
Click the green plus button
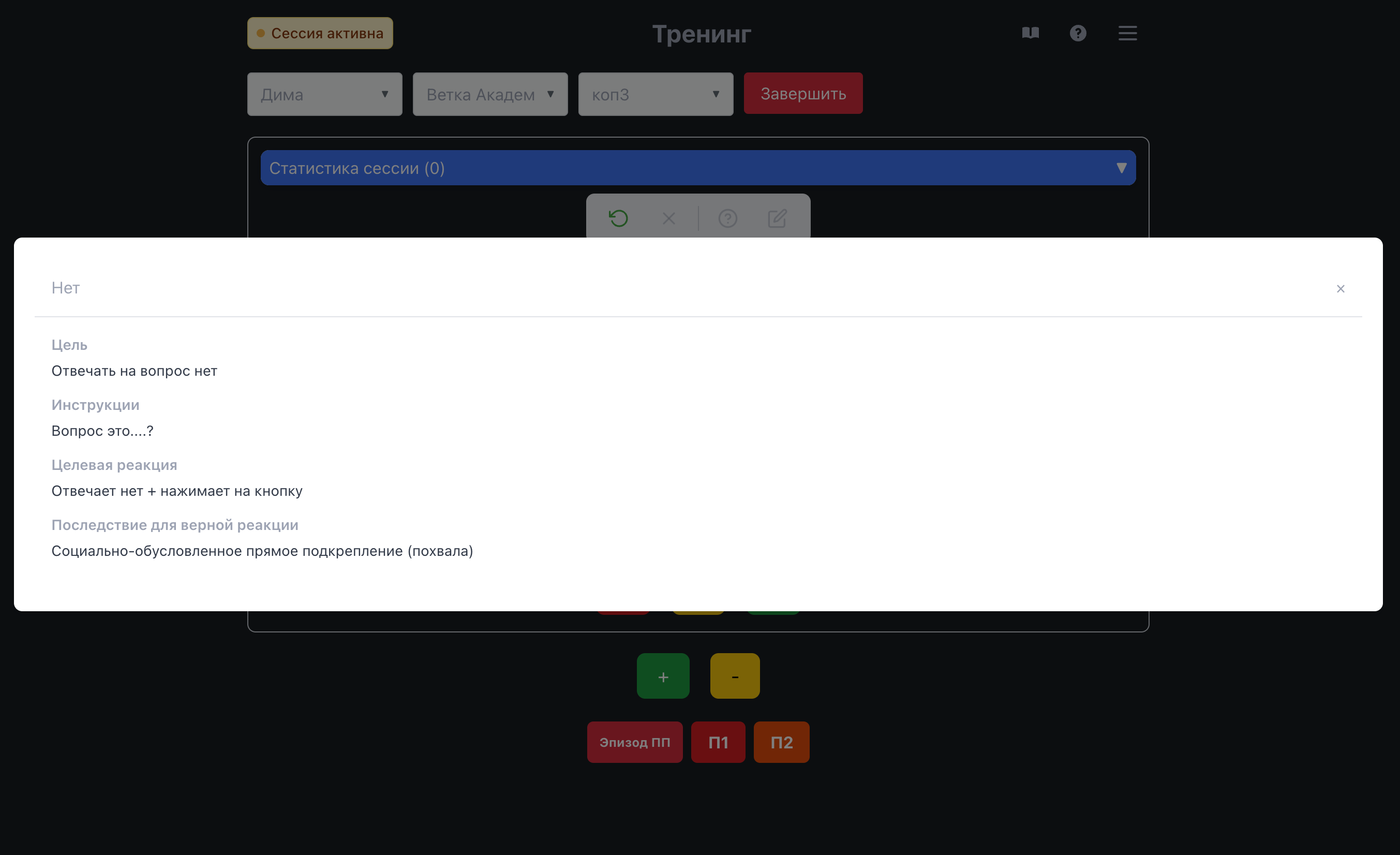pyautogui.click(x=663, y=676)
